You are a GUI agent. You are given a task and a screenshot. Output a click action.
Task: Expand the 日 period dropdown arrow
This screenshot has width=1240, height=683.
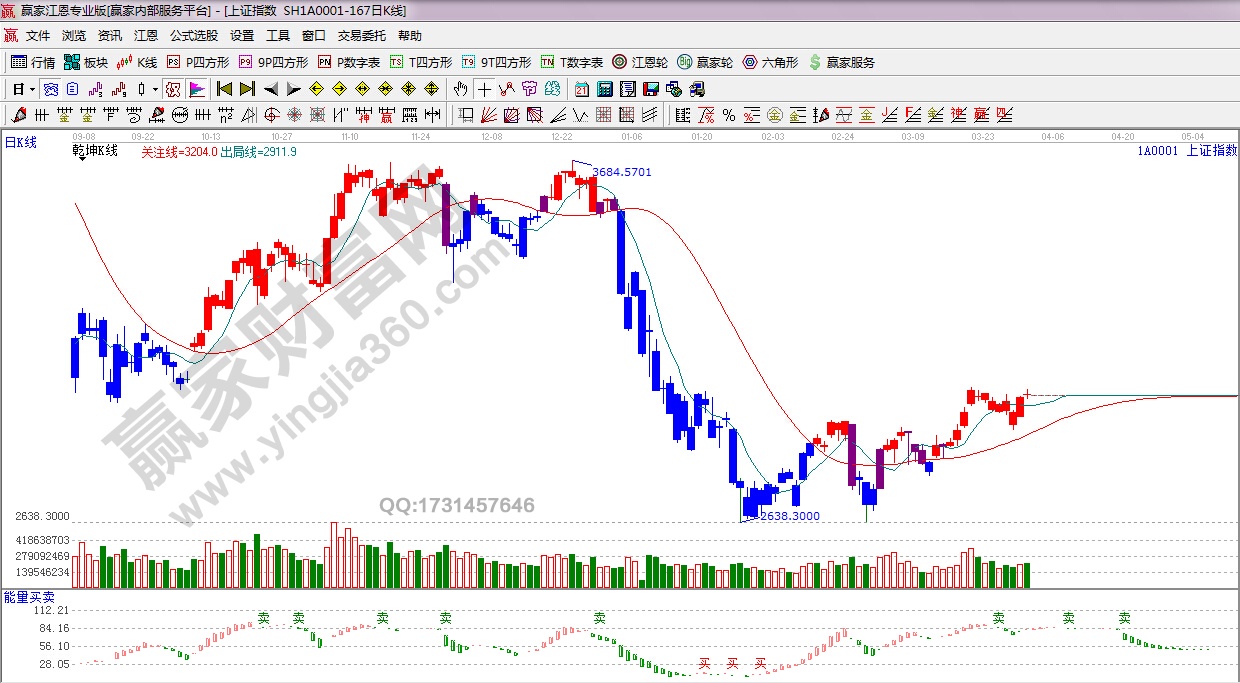point(32,89)
